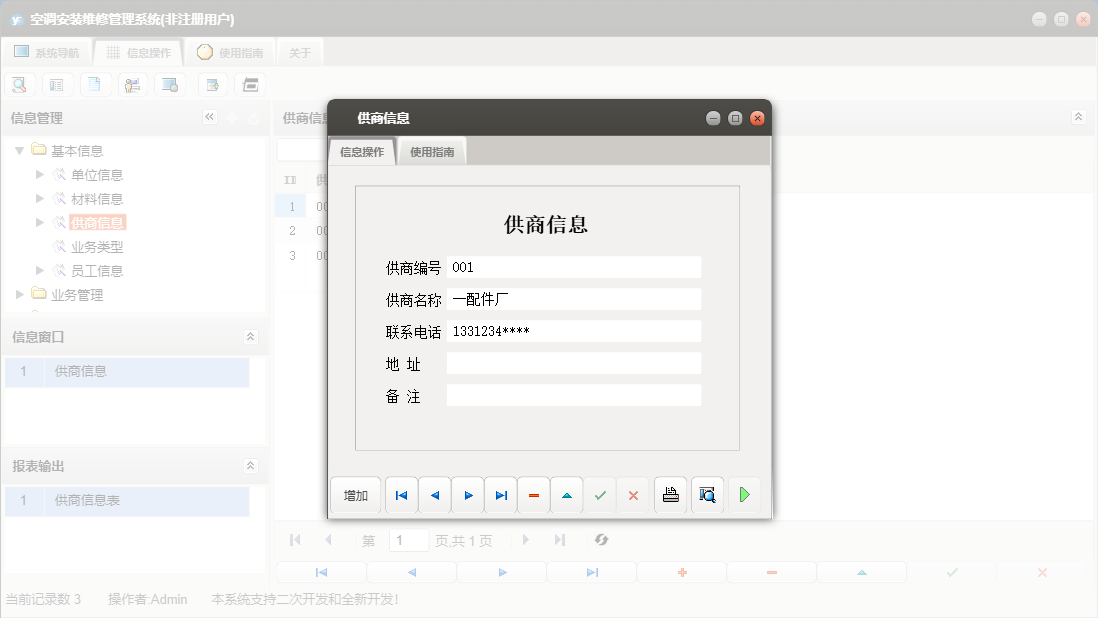
Task: Open print preview in the dialog
Action: (x=707, y=494)
